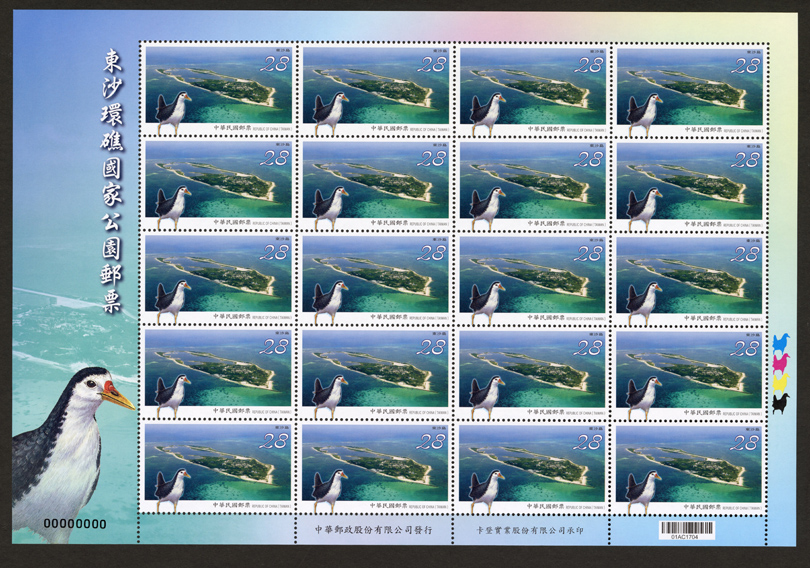Click the magenta bird color registration mark
Image resolution: width=810 pixels, height=568 pixels.
click(782, 362)
